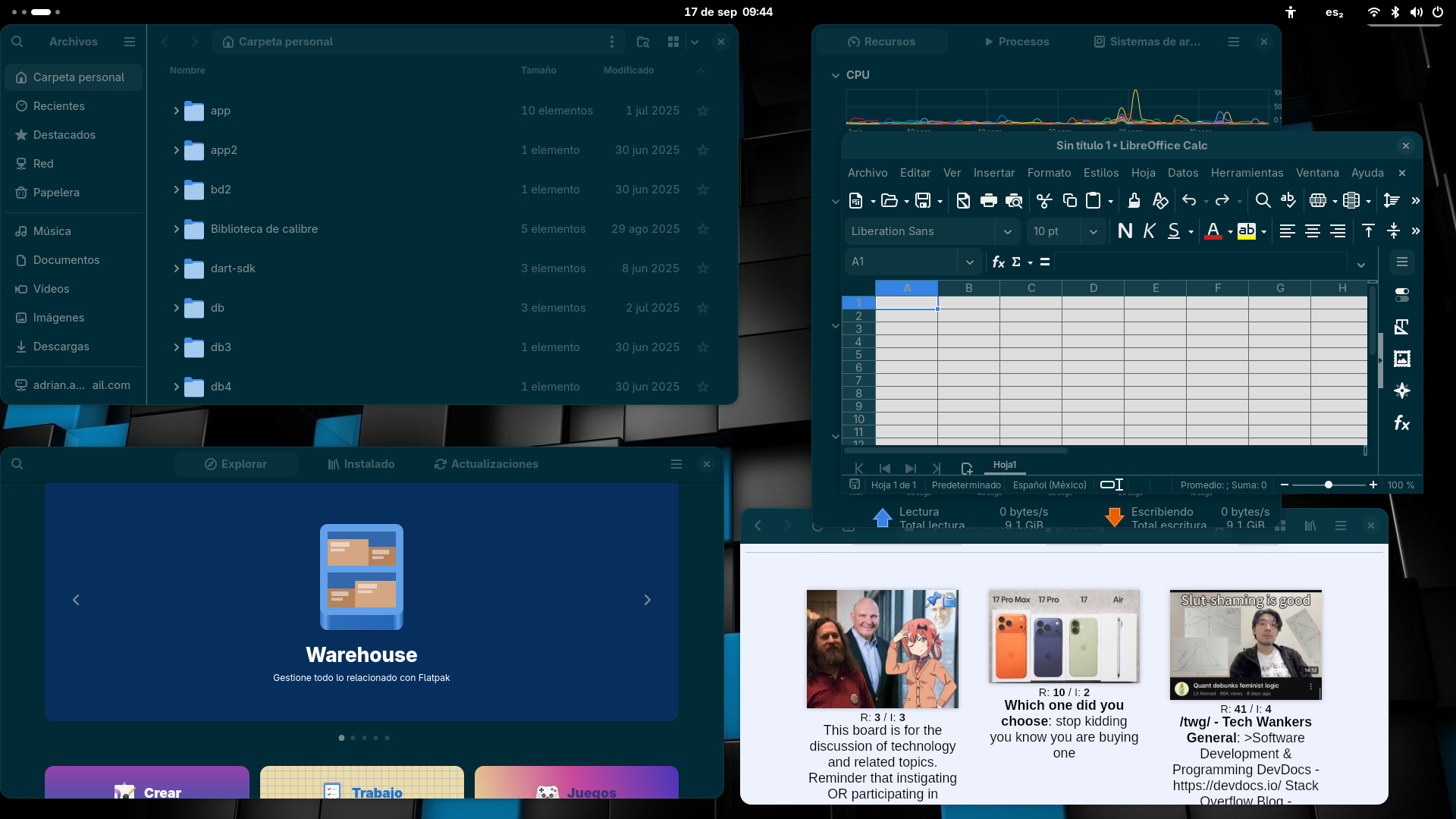Click the Open file icon in Calc
The image size is (1456, 819).
pyautogui.click(x=890, y=201)
